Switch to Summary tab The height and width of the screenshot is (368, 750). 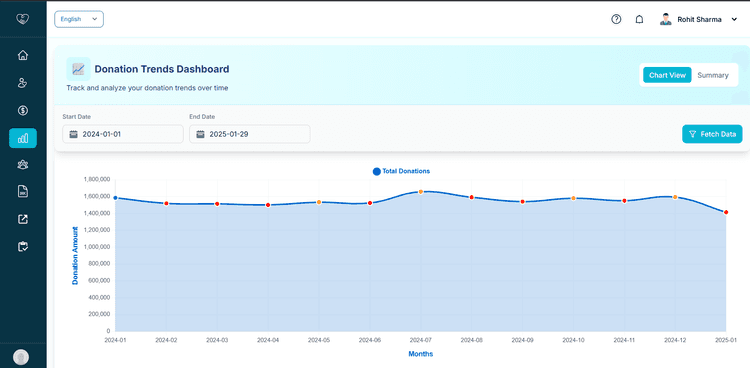[x=713, y=75]
